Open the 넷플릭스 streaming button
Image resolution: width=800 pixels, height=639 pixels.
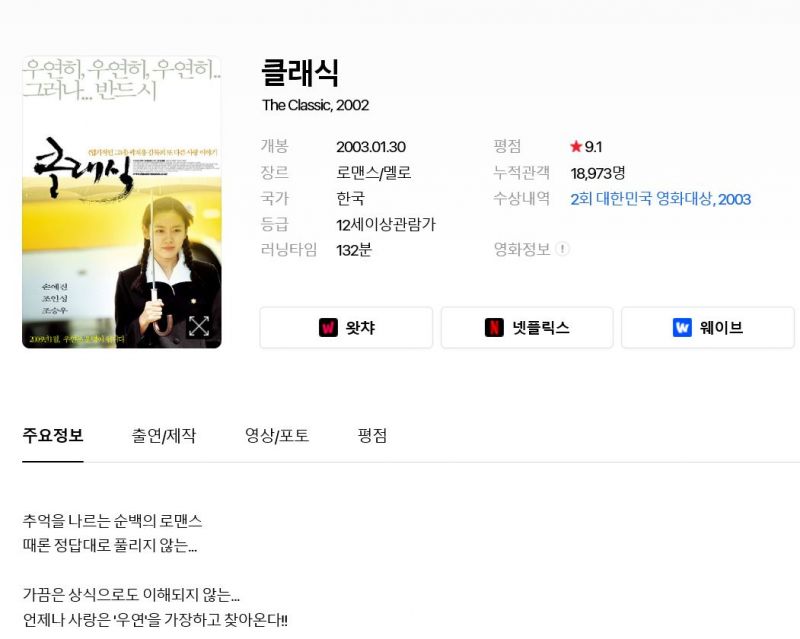coord(527,328)
